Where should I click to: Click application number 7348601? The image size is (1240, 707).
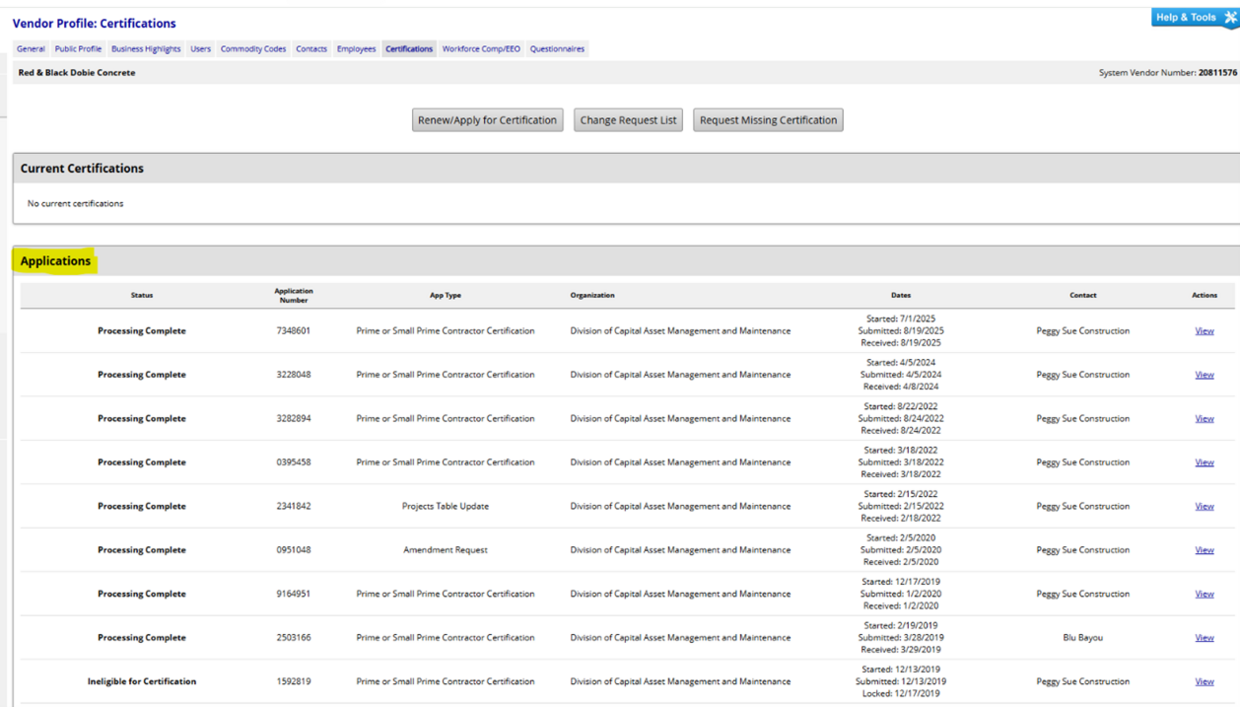294,331
